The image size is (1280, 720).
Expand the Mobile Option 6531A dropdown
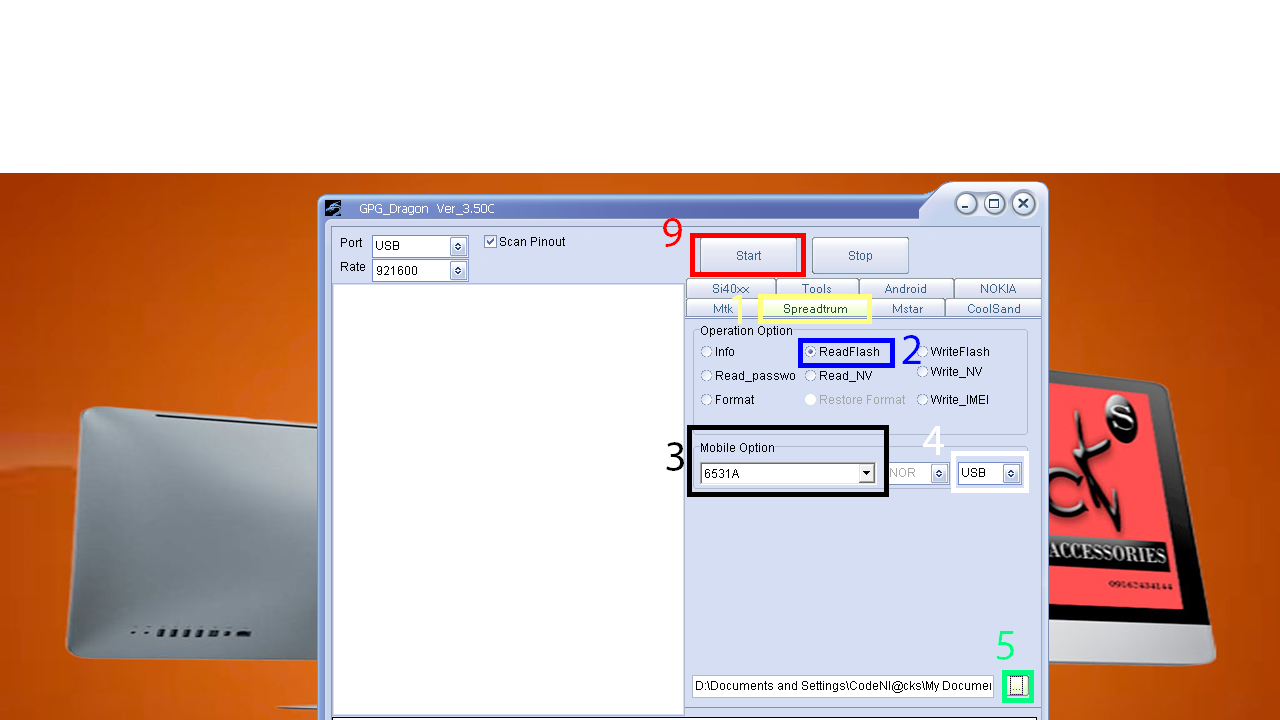point(866,474)
